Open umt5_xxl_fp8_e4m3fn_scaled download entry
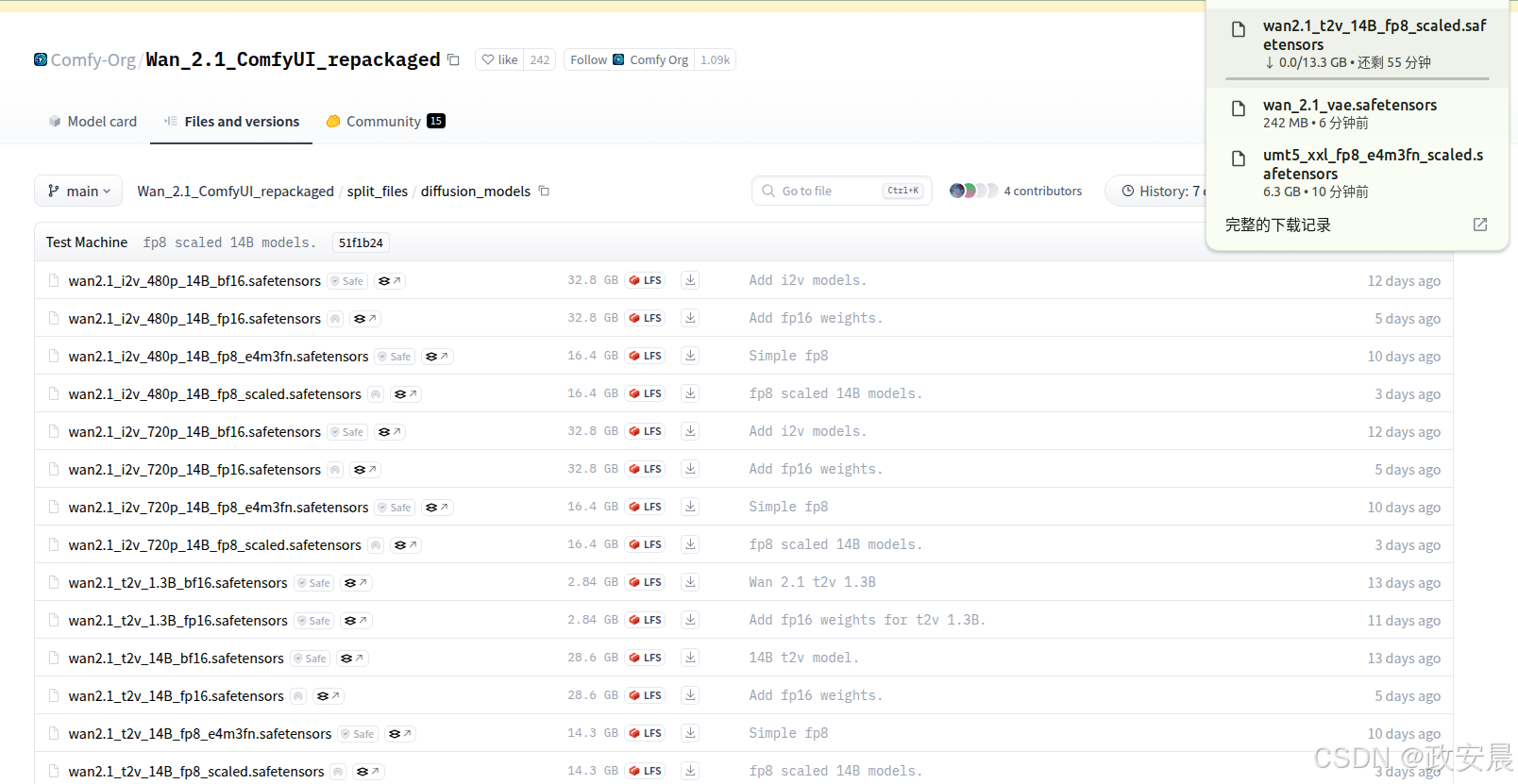Viewport: 1518px width, 784px height. [x=1358, y=173]
